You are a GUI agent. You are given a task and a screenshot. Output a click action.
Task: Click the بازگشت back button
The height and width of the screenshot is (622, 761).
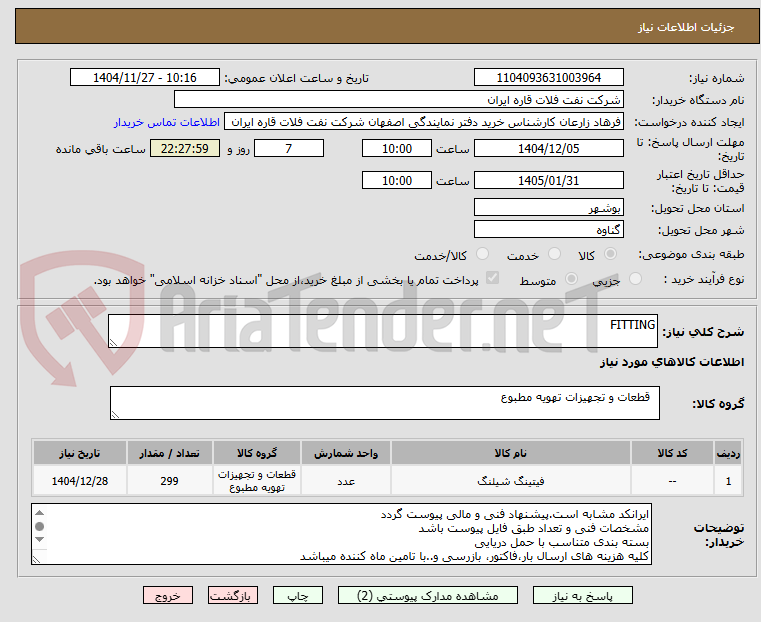click(233, 596)
